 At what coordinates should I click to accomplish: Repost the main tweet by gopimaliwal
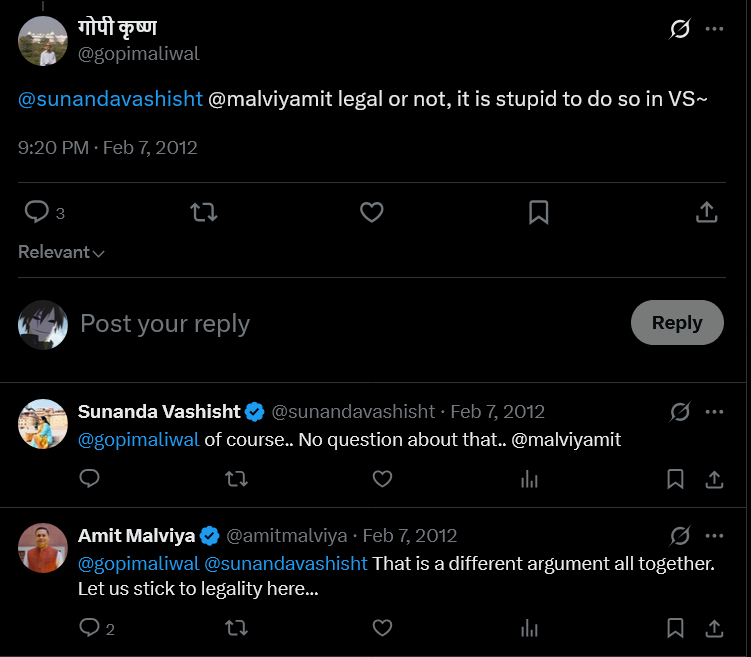(x=204, y=212)
